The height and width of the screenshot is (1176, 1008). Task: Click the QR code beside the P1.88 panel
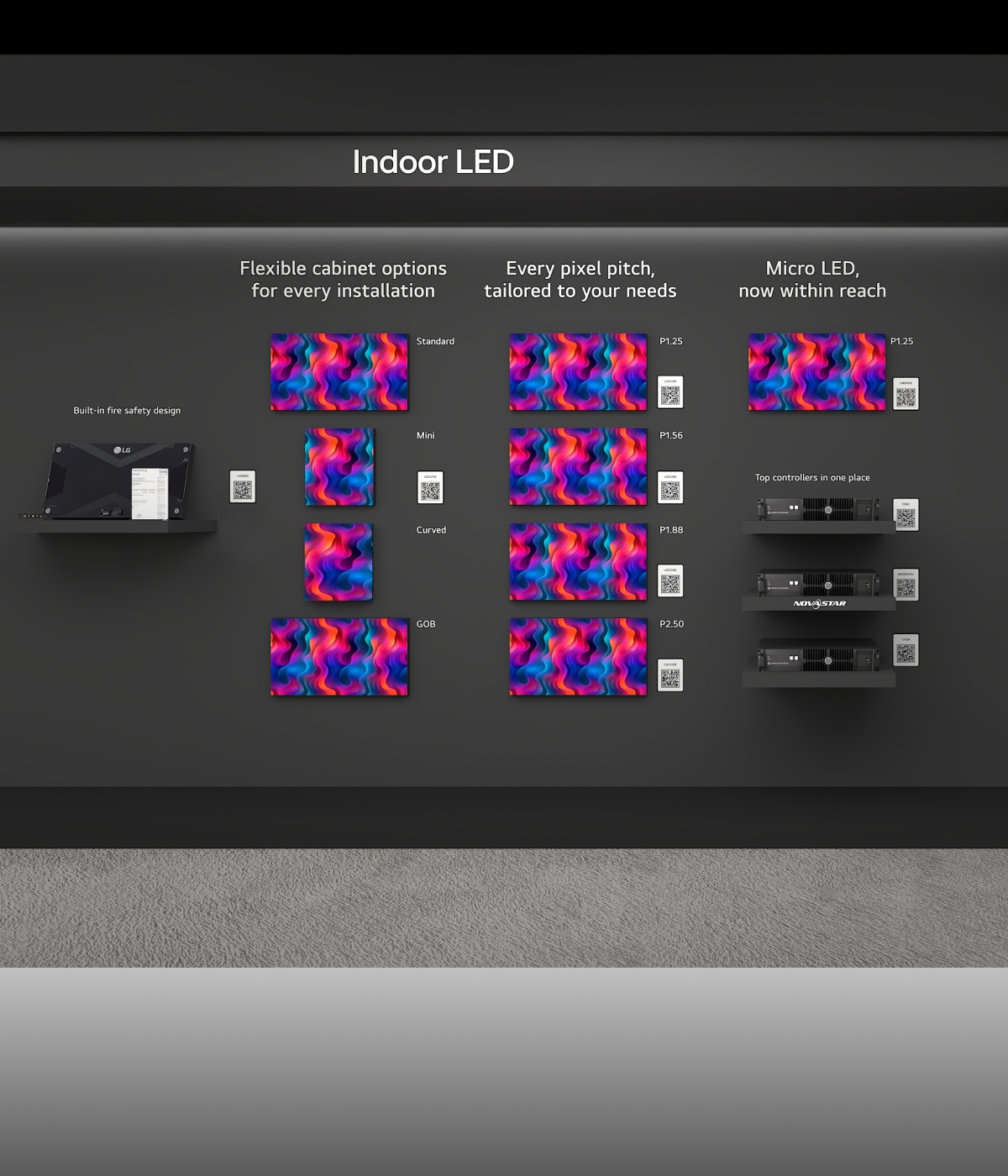[669, 581]
